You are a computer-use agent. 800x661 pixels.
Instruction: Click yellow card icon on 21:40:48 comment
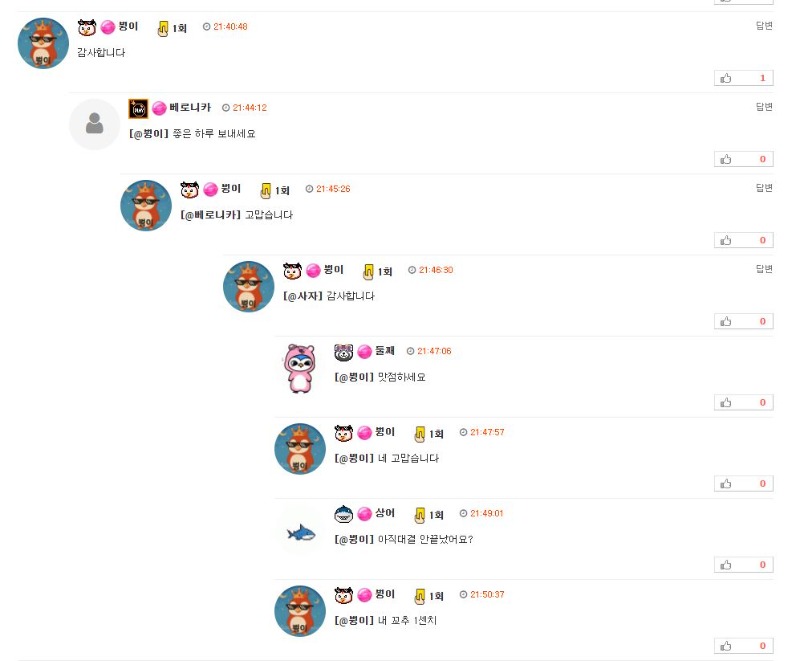pos(163,29)
